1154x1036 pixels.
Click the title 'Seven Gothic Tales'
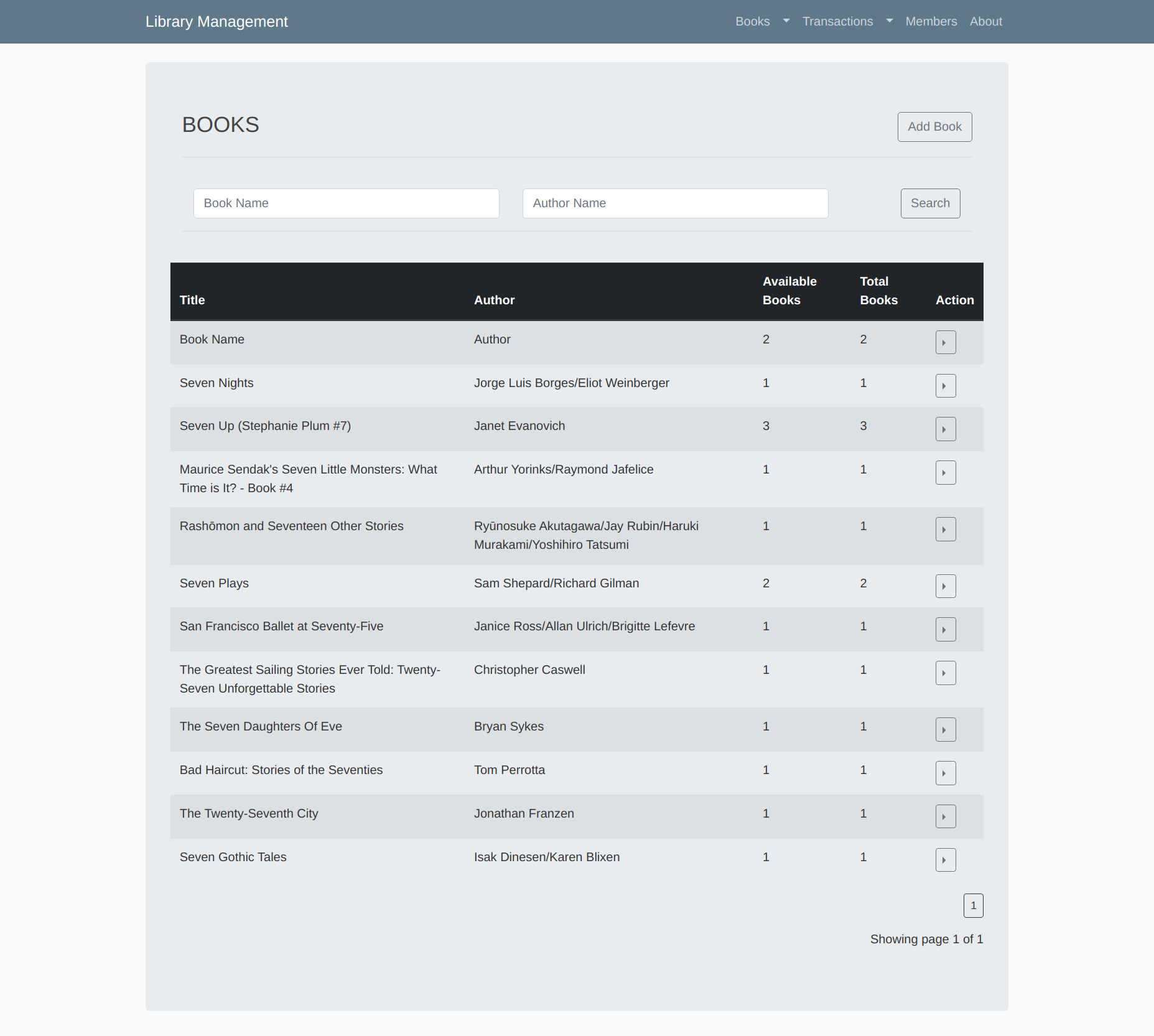pos(233,857)
